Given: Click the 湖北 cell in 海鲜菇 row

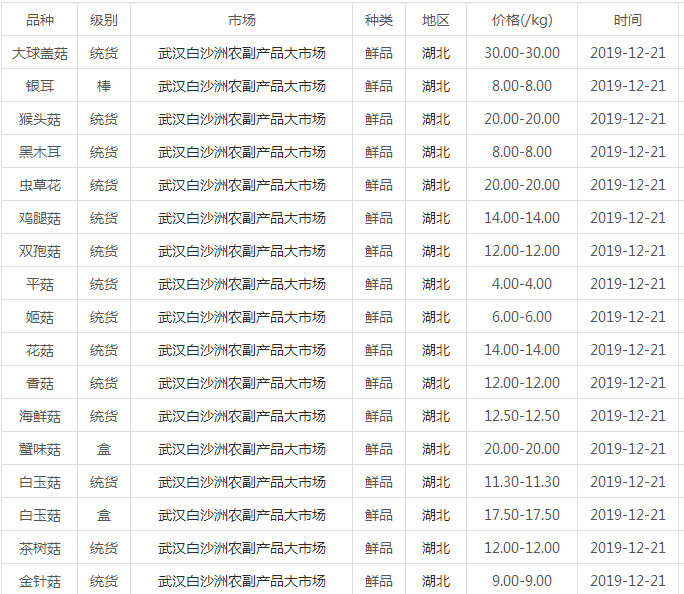Looking at the screenshot, I should click(436, 416).
